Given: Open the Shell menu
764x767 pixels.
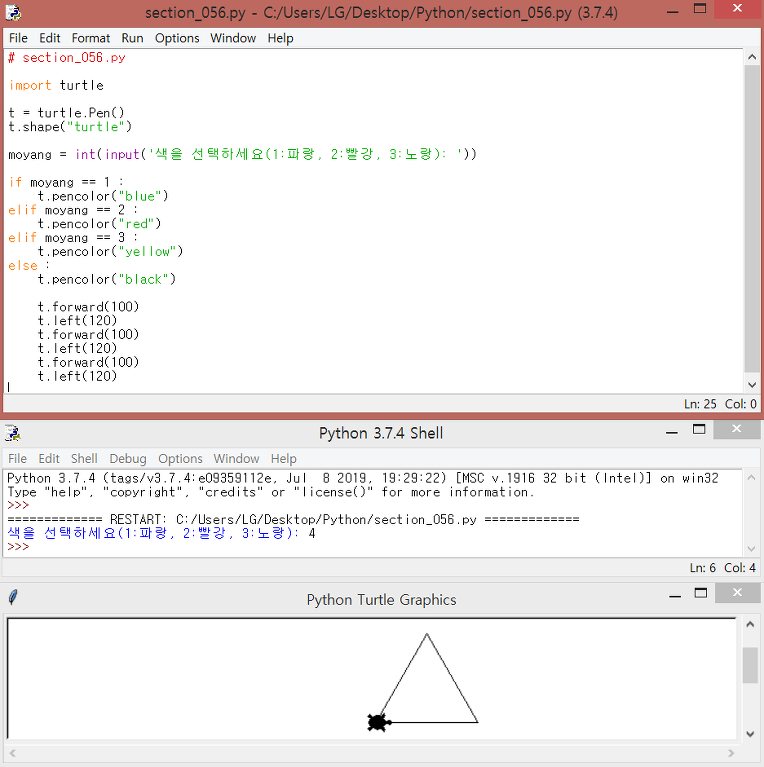Looking at the screenshot, I should point(84,458).
